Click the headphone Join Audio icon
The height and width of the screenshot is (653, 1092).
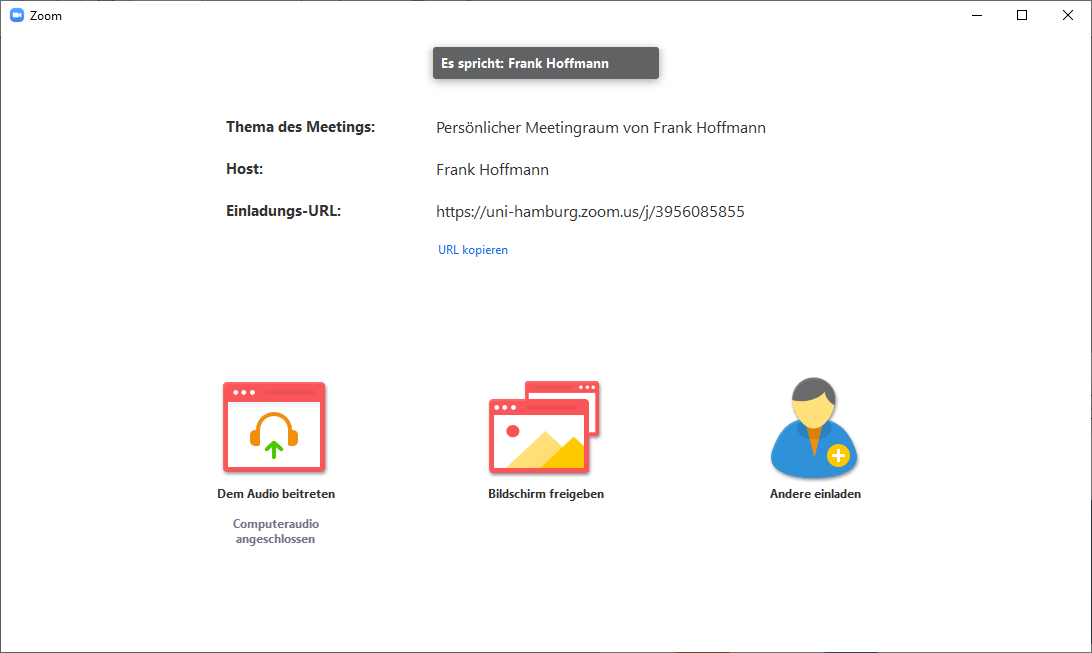coord(274,427)
